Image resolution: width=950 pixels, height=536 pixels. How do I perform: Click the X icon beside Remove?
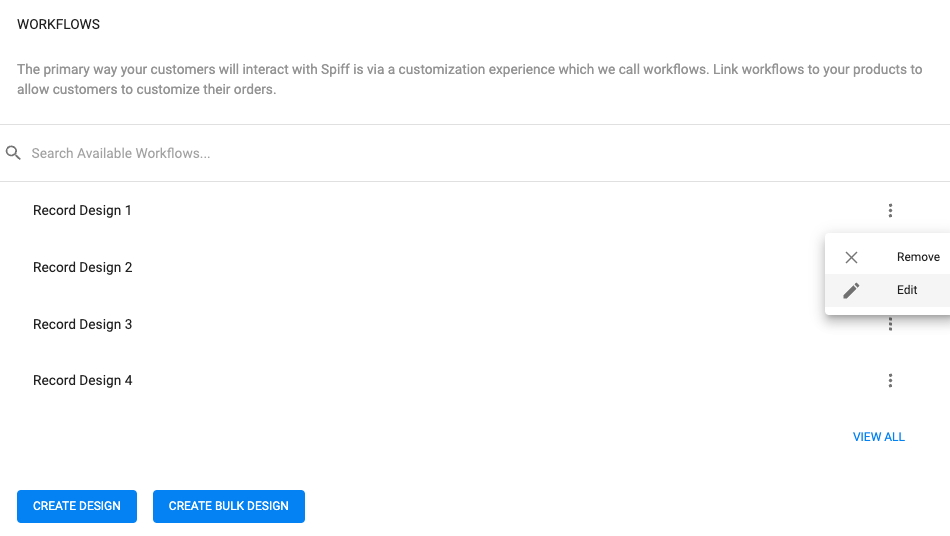(851, 257)
